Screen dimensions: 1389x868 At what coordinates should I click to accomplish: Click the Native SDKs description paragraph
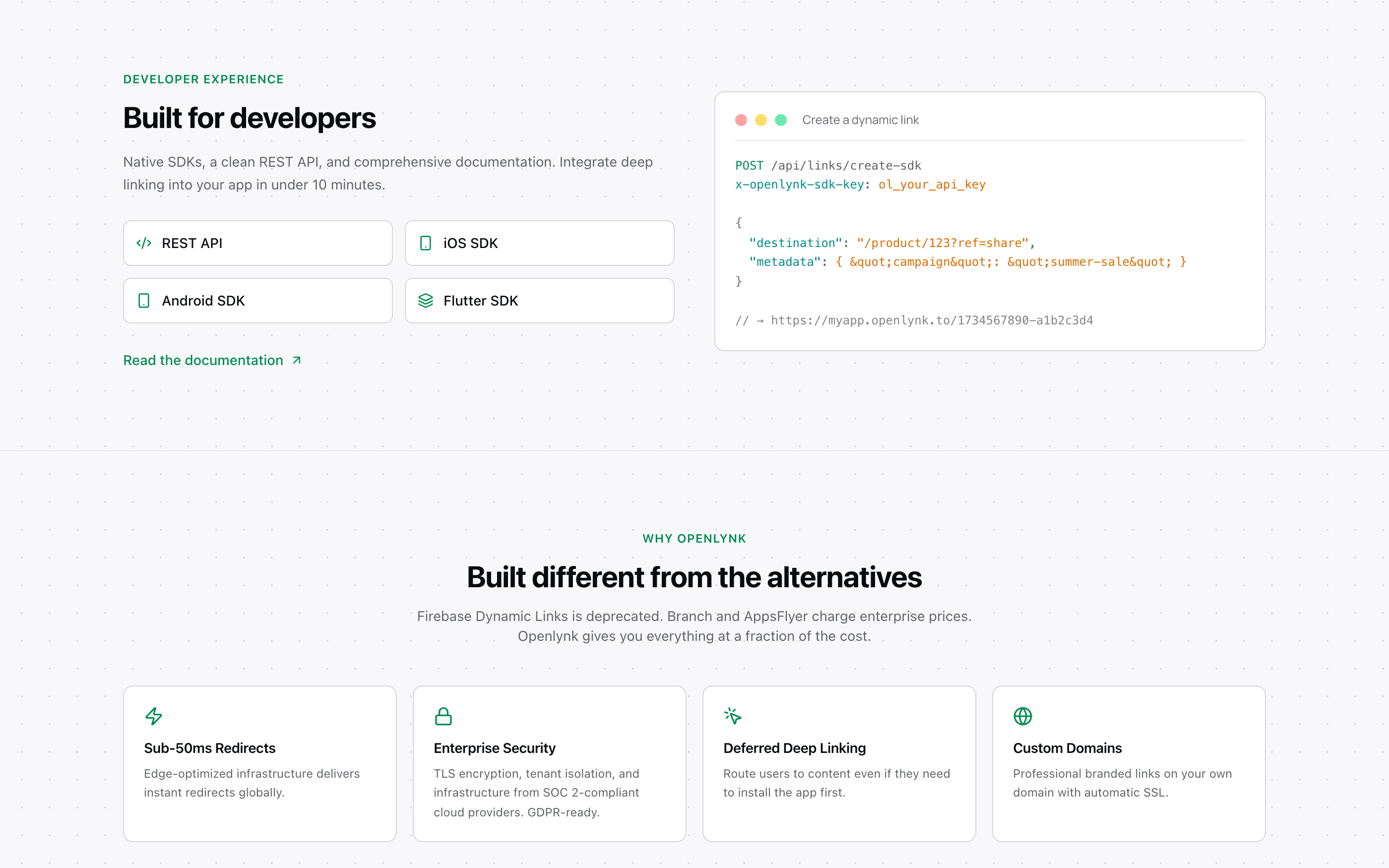coord(388,174)
